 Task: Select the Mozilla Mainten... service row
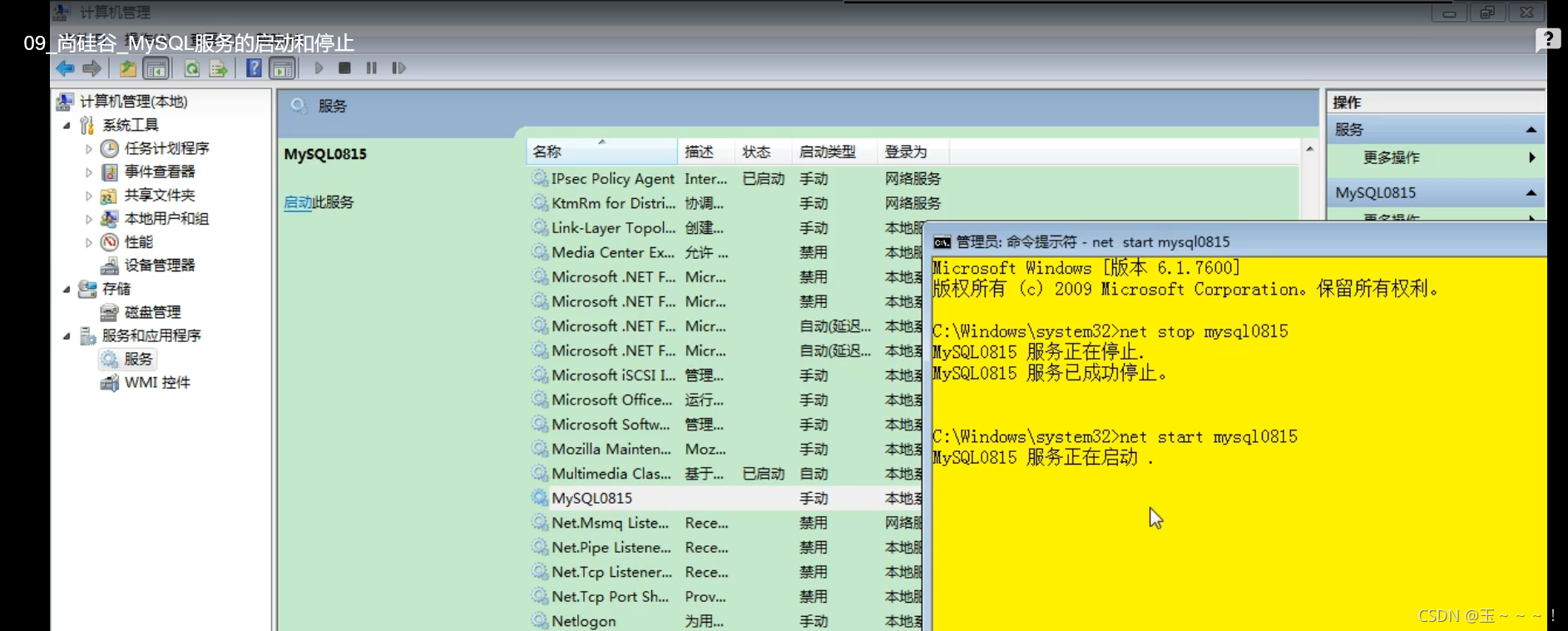click(x=725, y=449)
